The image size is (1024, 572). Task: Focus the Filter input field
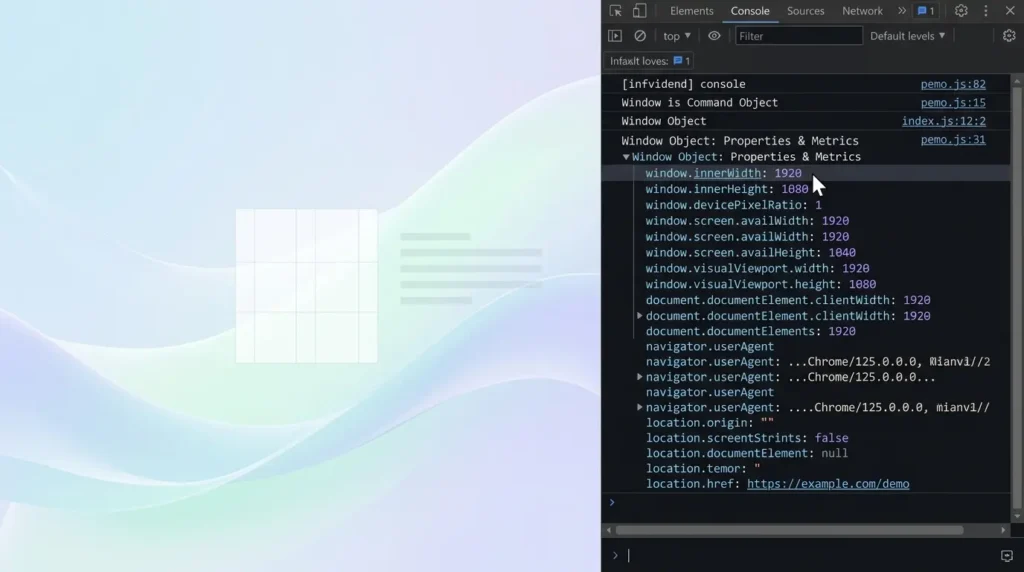pos(798,36)
